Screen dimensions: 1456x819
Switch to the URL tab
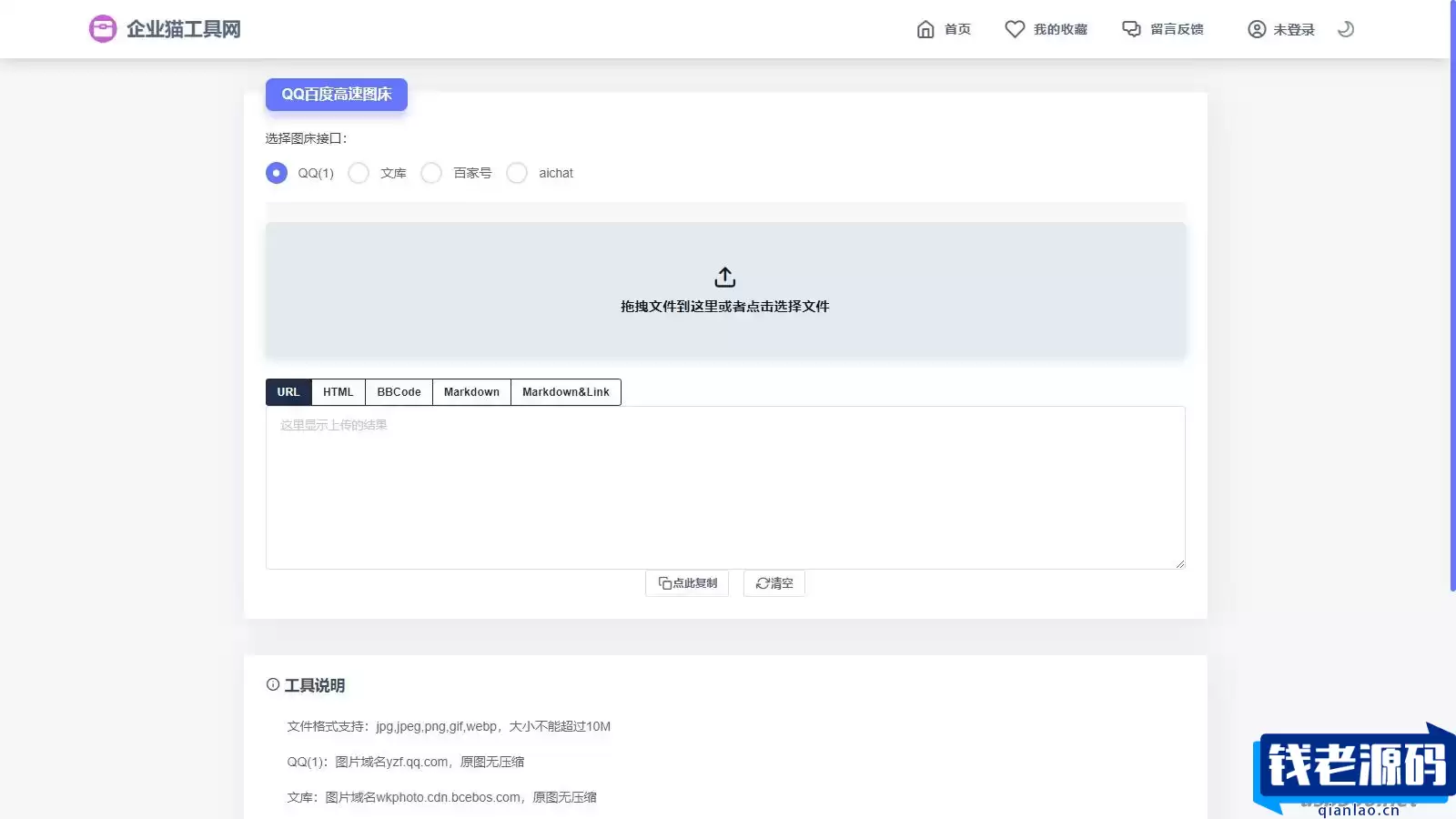tap(288, 392)
